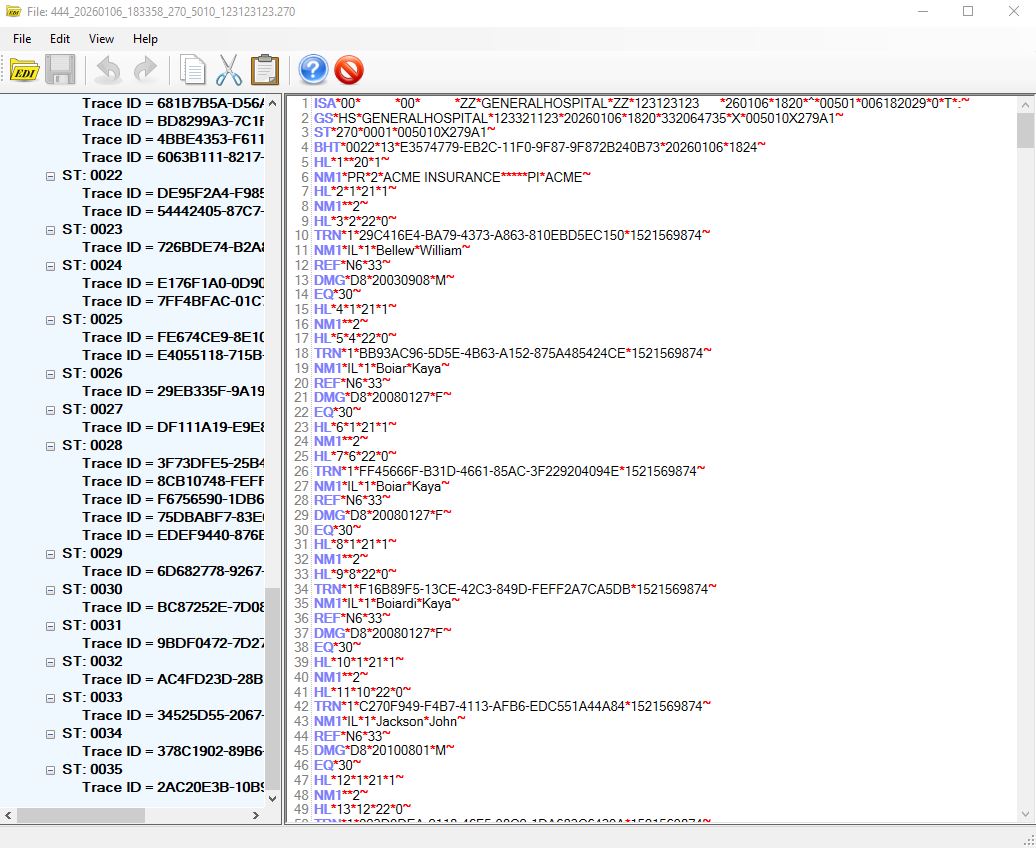Click the BHT*0022*13 segment line
Viewport: 1036px width, 848px height.
pos(540,147)
